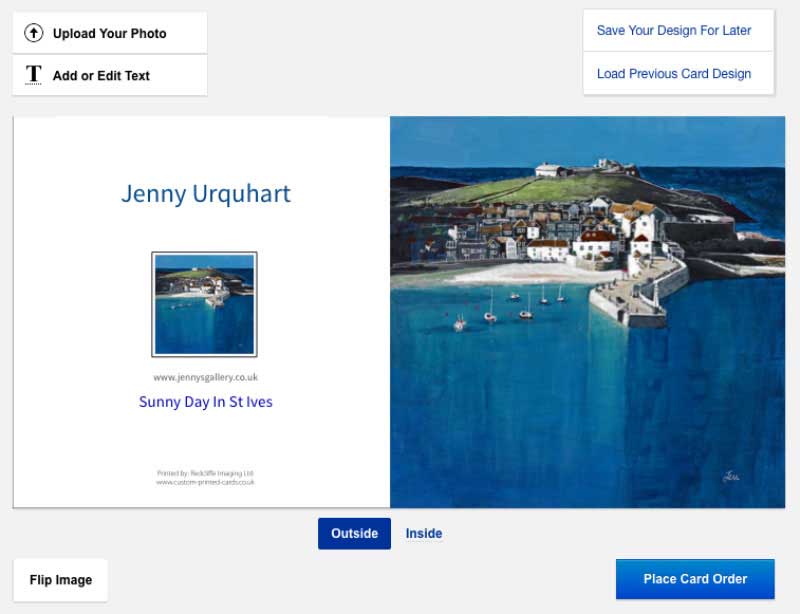
Task: Switch to the Inside tab
Action: 423,533
